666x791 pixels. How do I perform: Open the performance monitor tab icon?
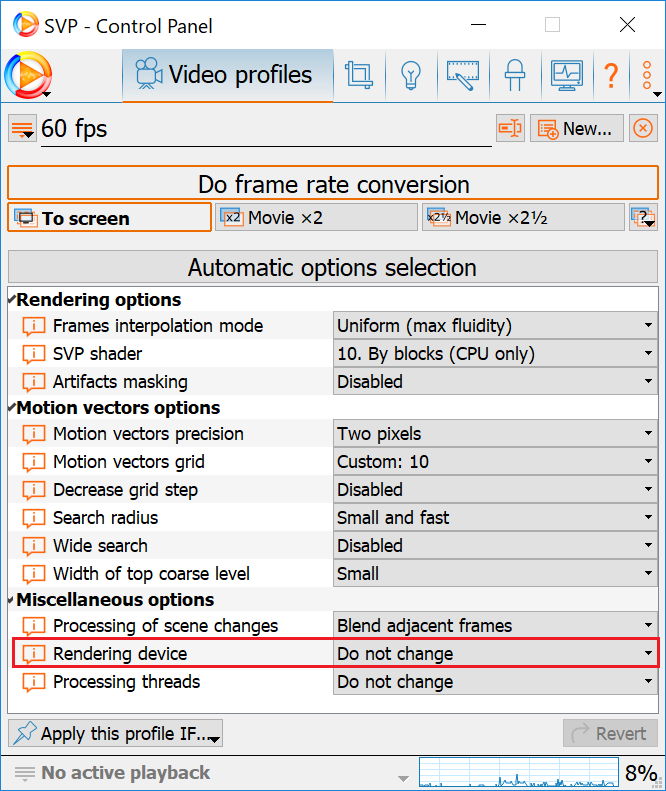[x=566, y=75]
